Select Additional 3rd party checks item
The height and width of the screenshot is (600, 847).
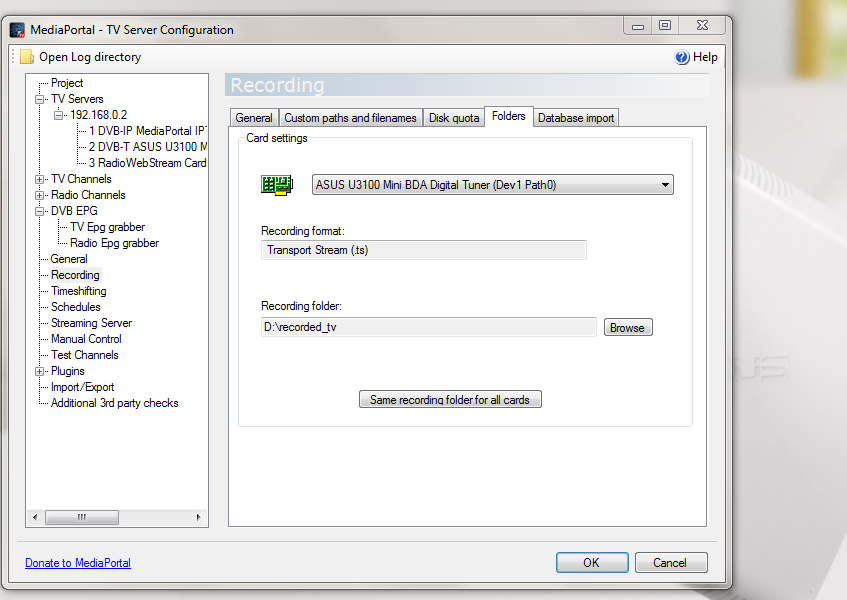pyautogui.click(x=115, y=403)
